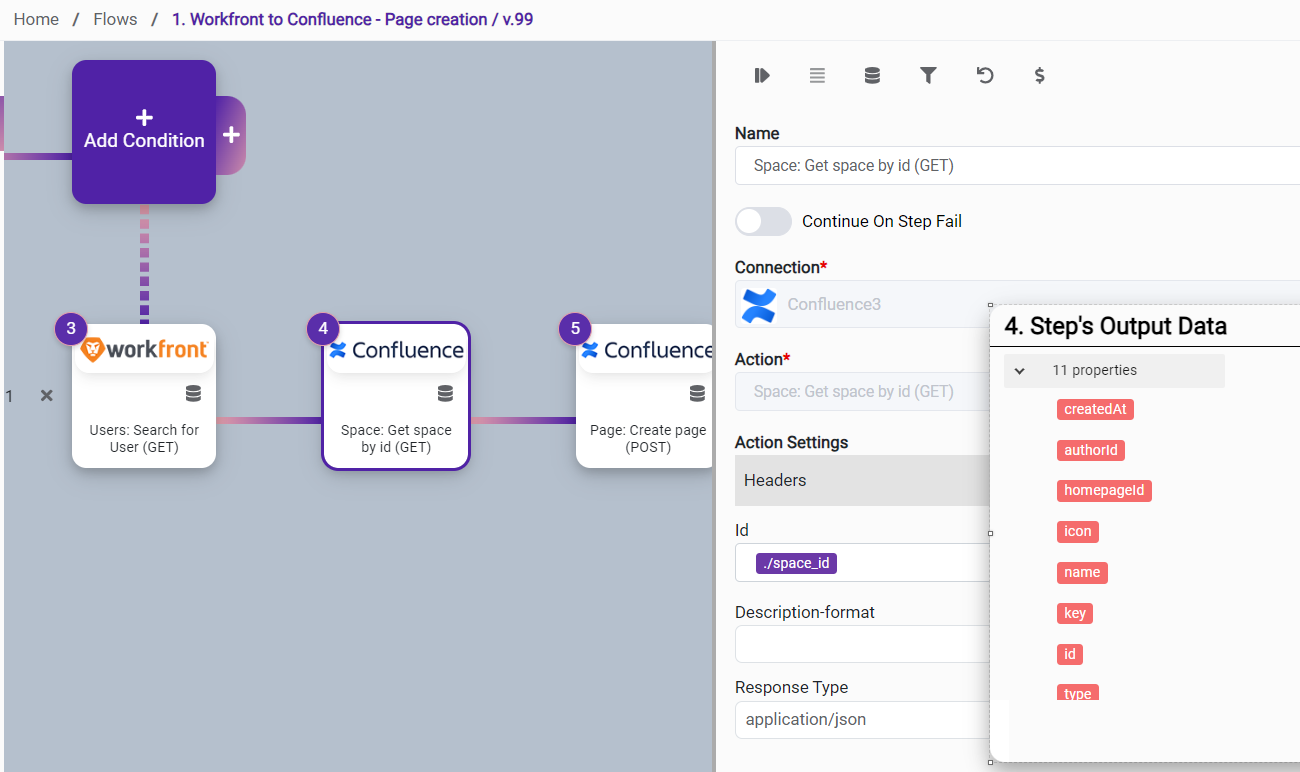Click the run step play icon
1300x772 pixels.
pos(762,75)
